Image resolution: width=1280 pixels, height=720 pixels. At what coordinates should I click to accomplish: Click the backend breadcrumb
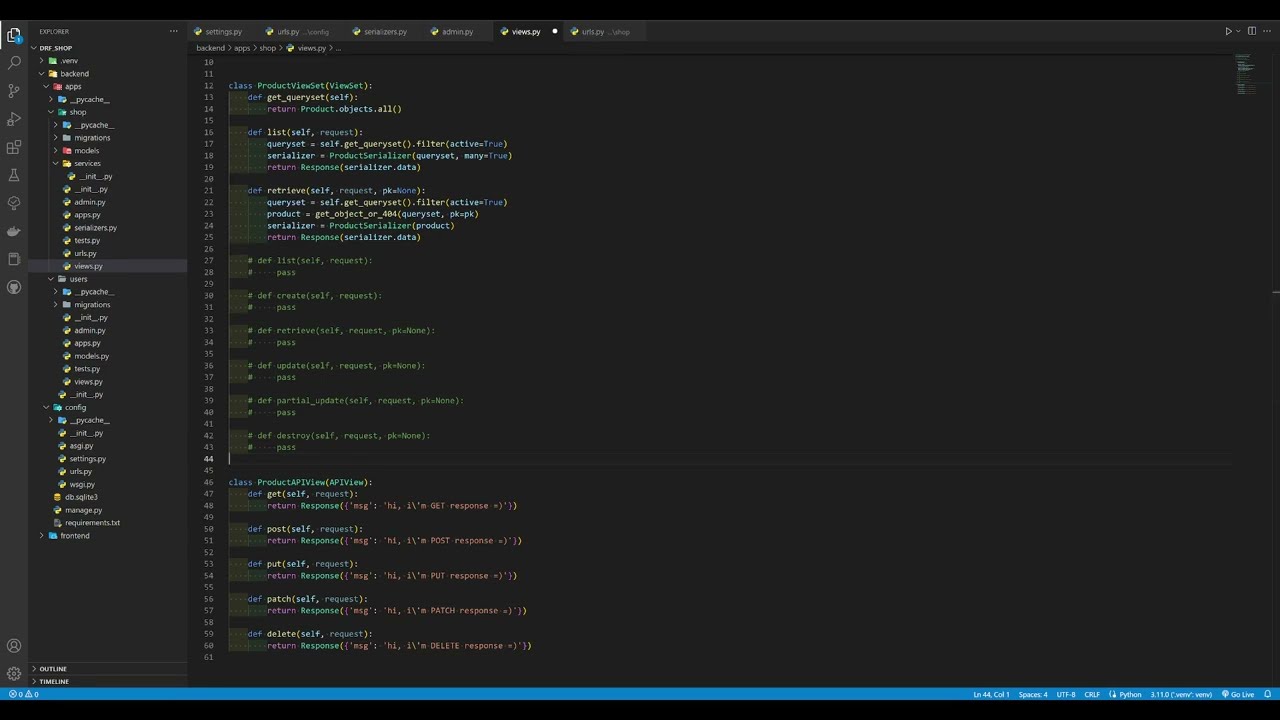click(x=210, y=48)
